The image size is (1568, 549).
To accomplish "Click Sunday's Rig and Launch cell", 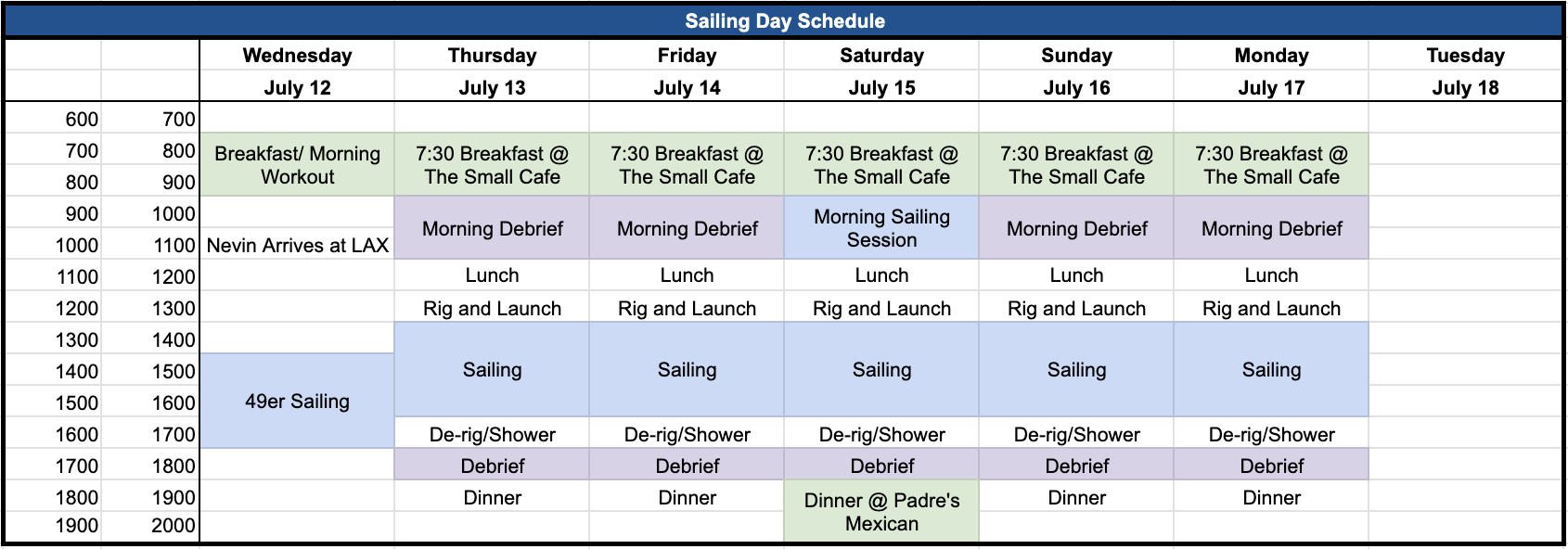I will [x=1076, y=308].
